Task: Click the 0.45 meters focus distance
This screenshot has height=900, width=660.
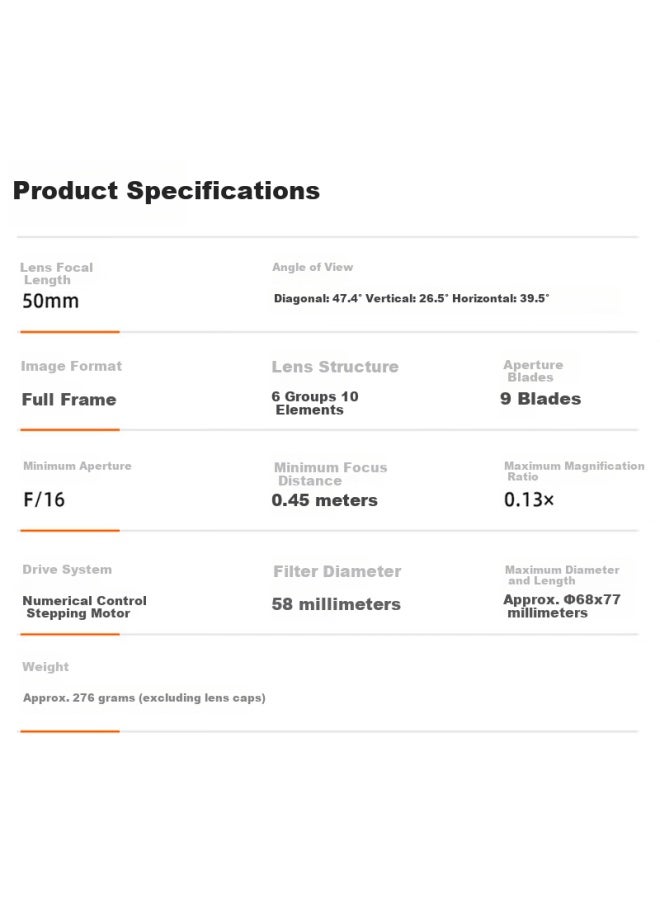Action: point(325,500)
